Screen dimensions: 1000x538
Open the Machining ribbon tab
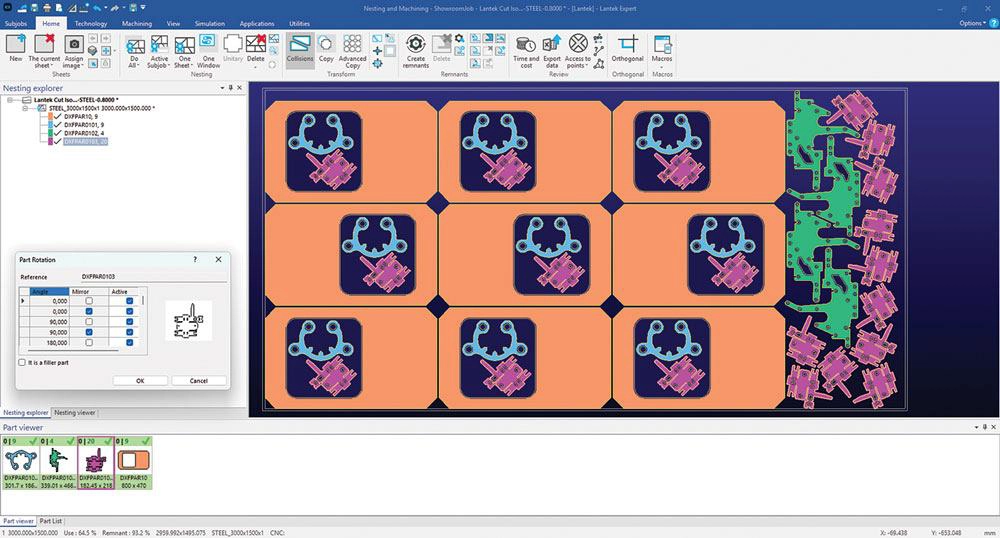(136, 24)
